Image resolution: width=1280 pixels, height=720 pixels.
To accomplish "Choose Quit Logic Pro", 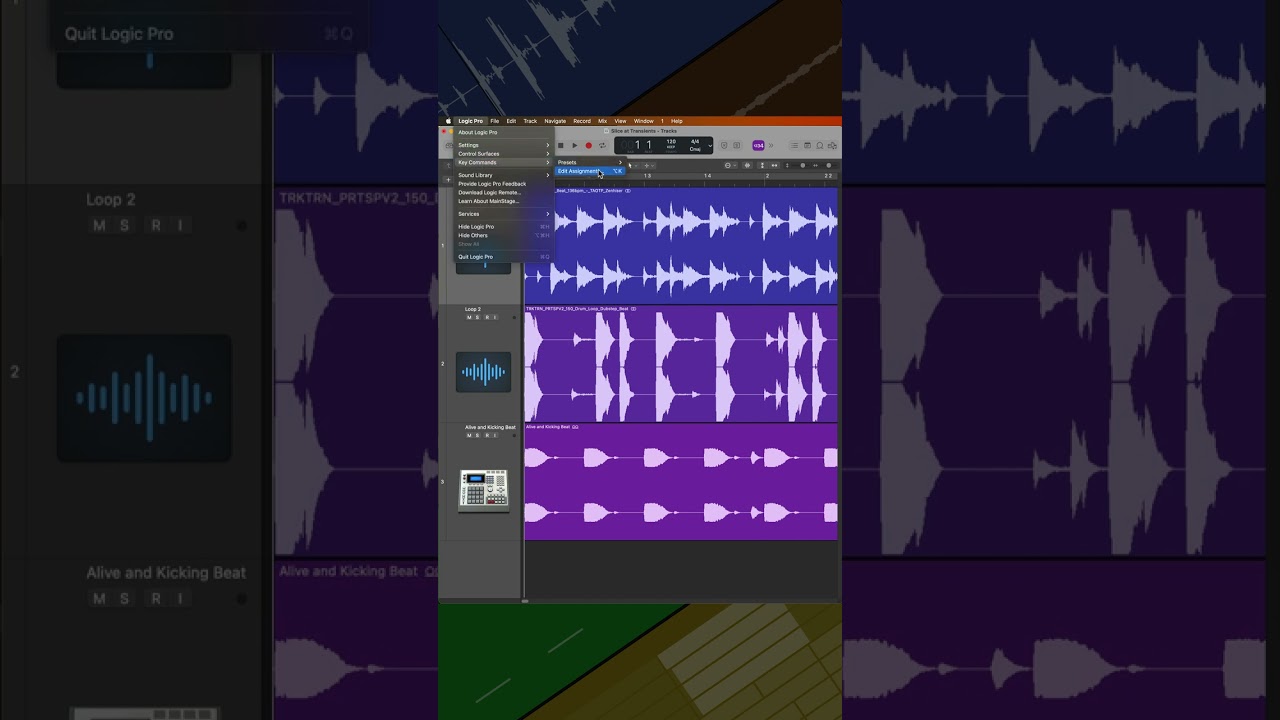I will pyautogui.click(x=504, y=257).
